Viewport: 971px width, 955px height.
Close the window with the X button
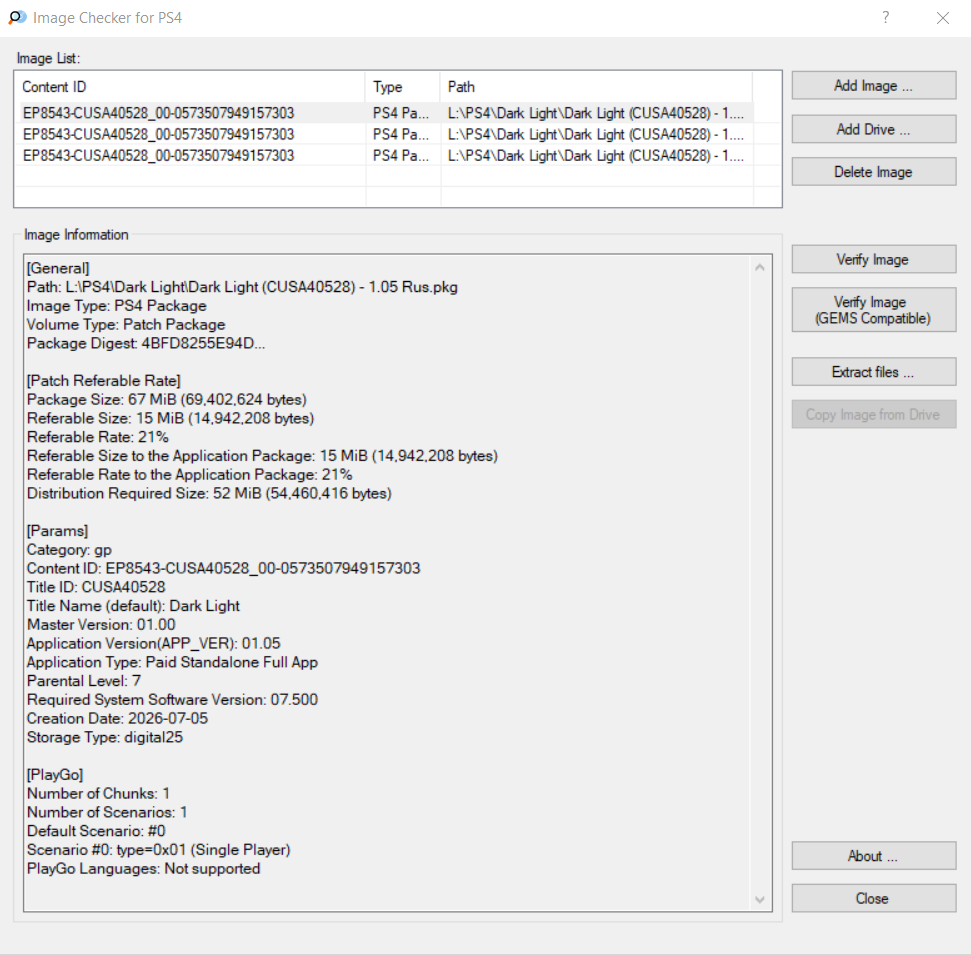click(943, 18)
